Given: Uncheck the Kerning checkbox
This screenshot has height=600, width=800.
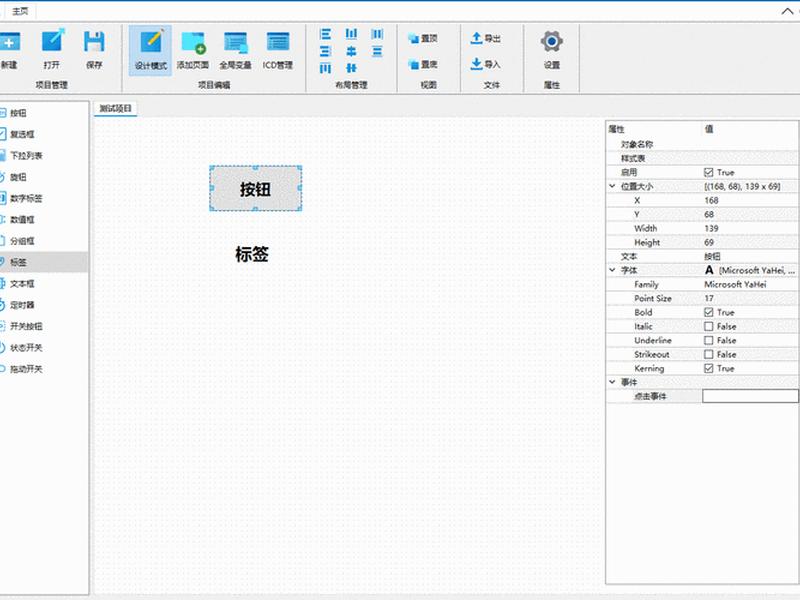Looking at the screenshot, I should [x=708, y=368].
